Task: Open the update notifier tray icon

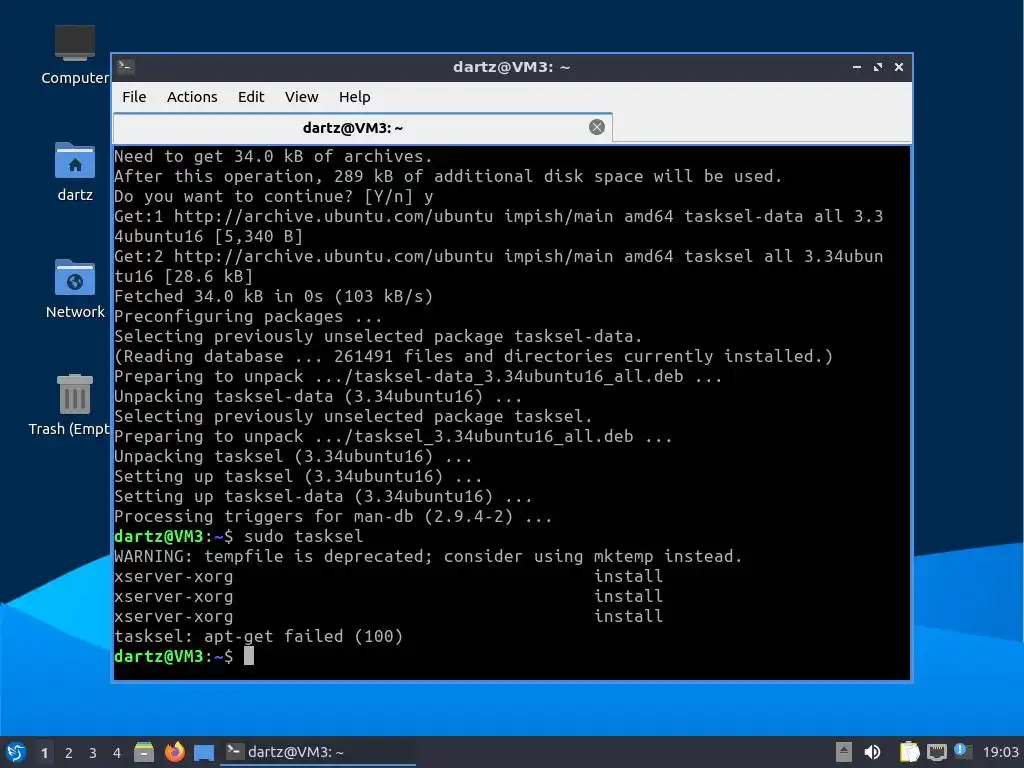Action: (963, 751)
